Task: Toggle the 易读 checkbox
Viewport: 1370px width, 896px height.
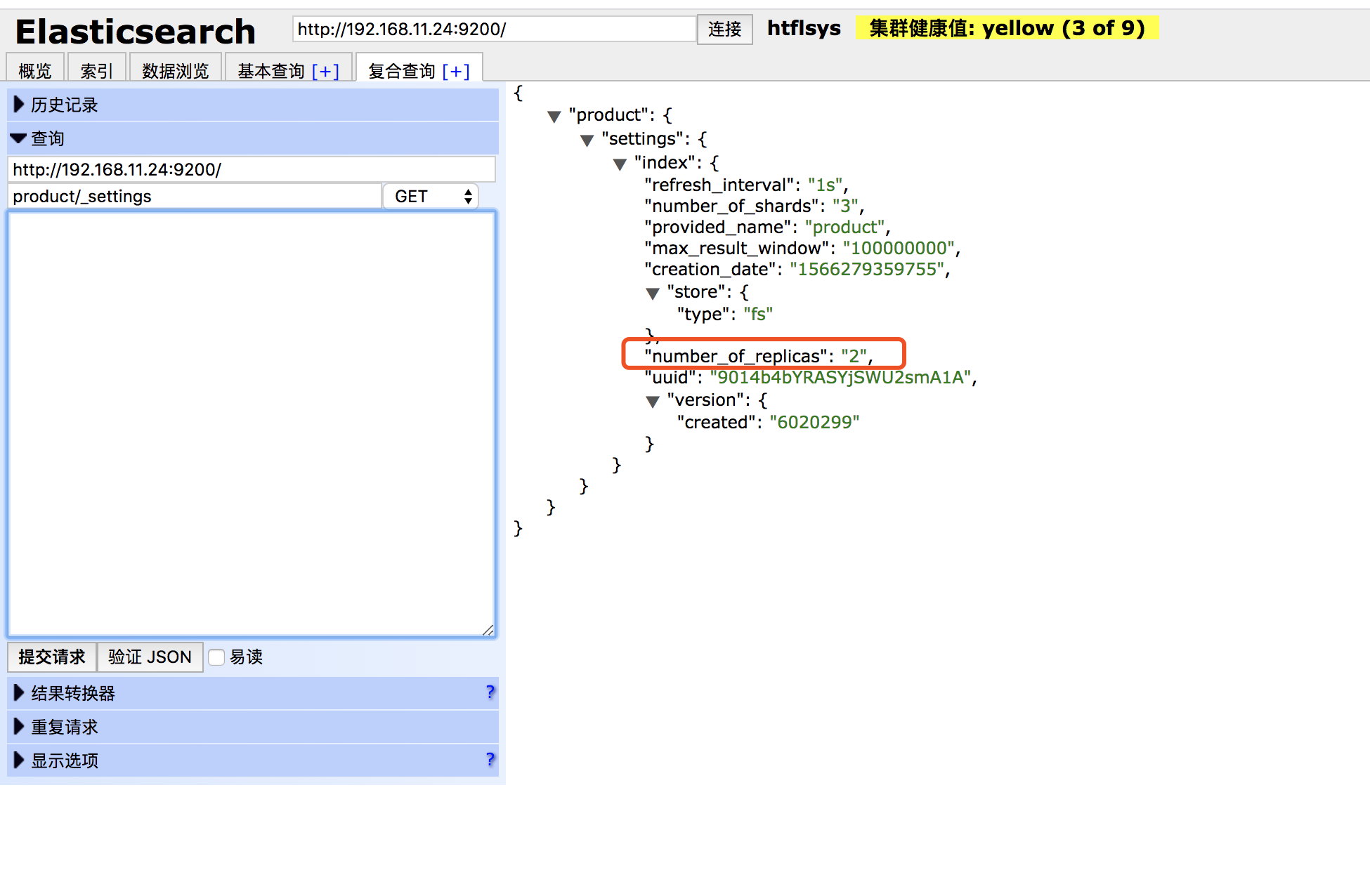Action: click(217, 657)
